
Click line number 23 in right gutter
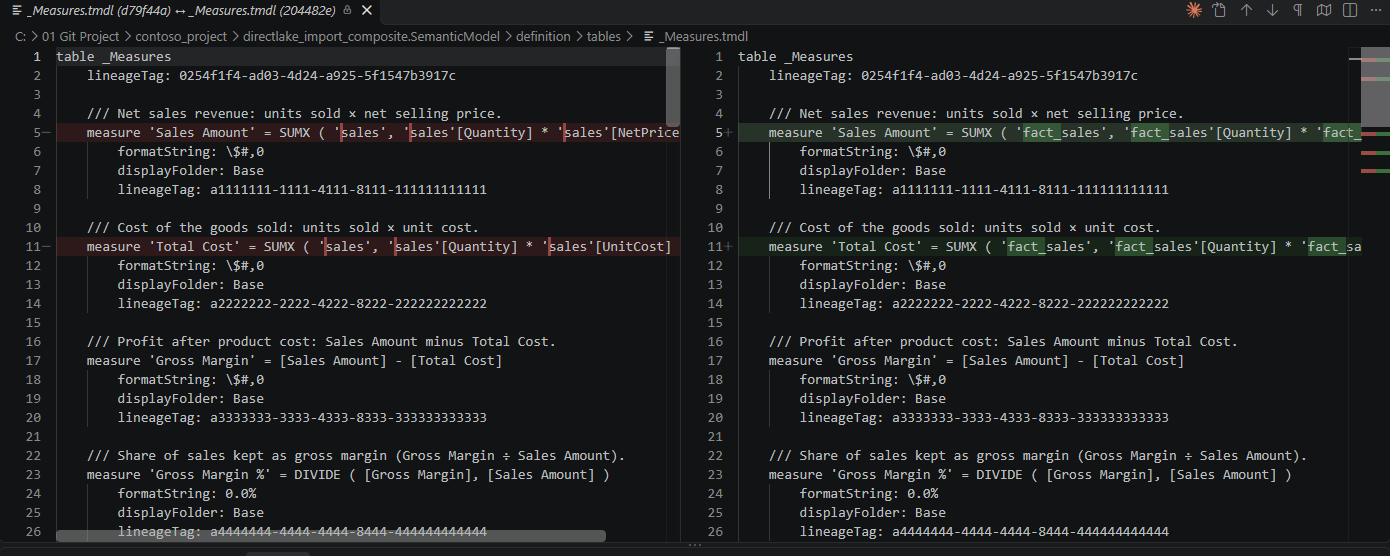(714, 475)
